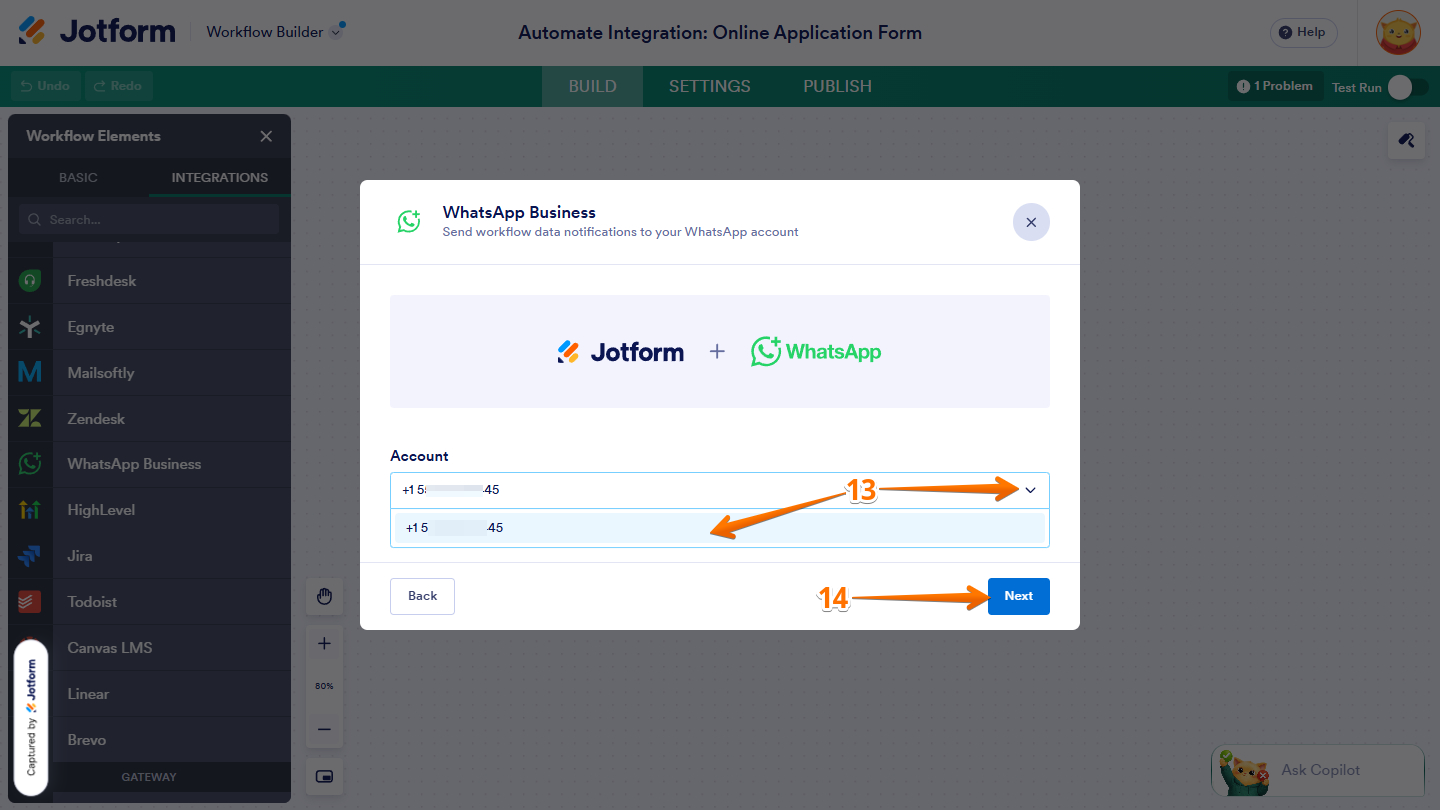Click the Todoist integration icon

point(30,602)
